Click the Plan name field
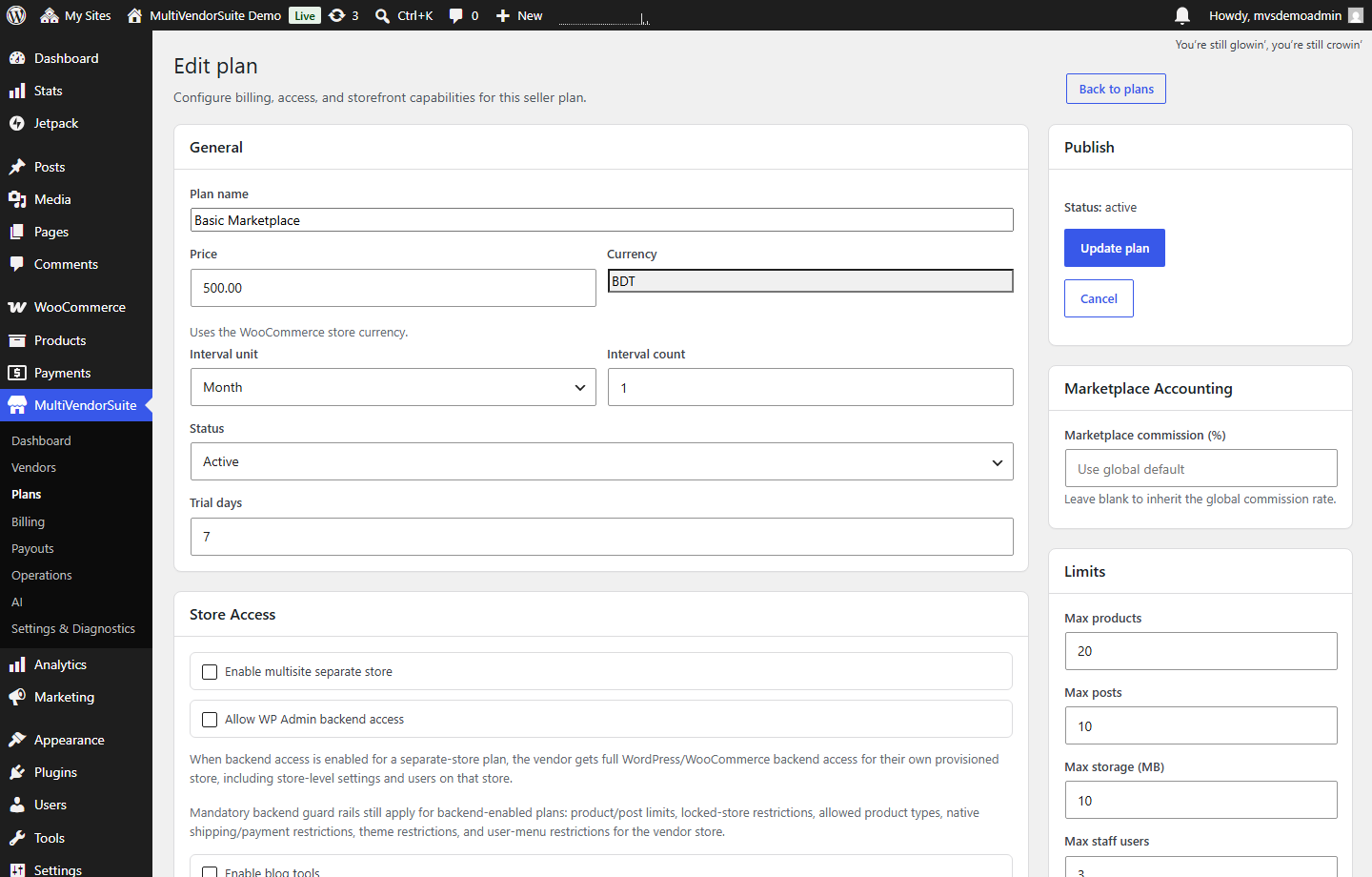Image resolution: width=1372 pixels, height=877 pixels. pos(601,220)
